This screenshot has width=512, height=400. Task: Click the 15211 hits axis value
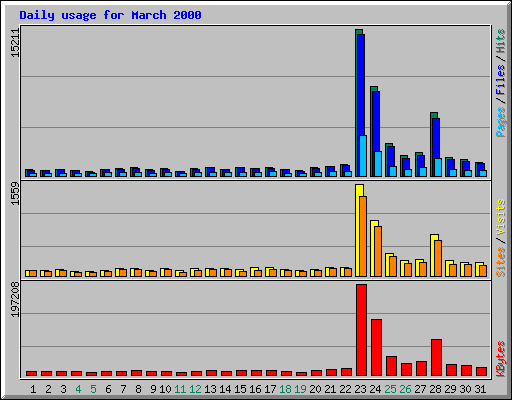point(15,43)
